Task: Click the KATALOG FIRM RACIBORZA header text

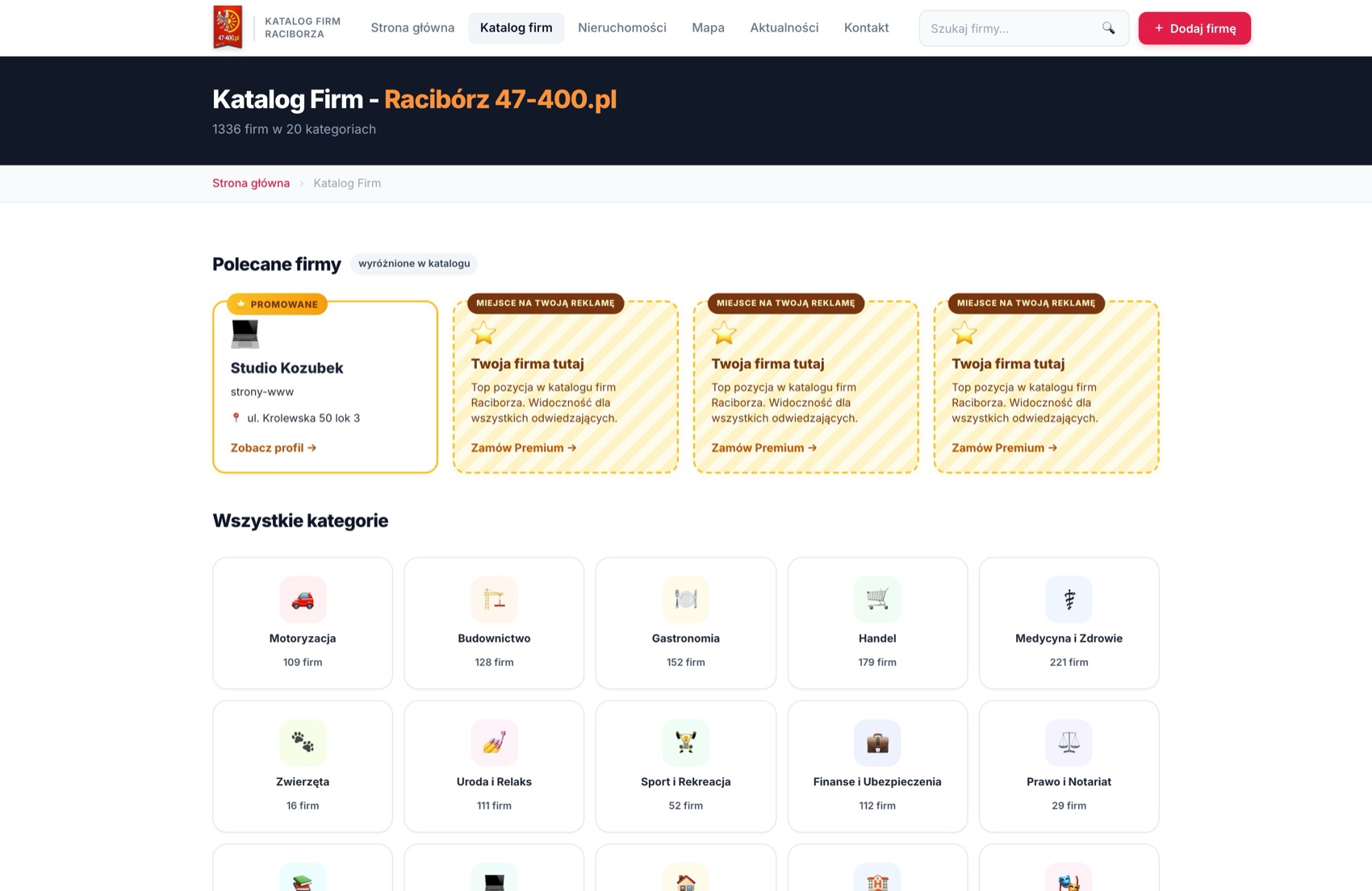Action: pyautogui.click(x=303, y=27)
